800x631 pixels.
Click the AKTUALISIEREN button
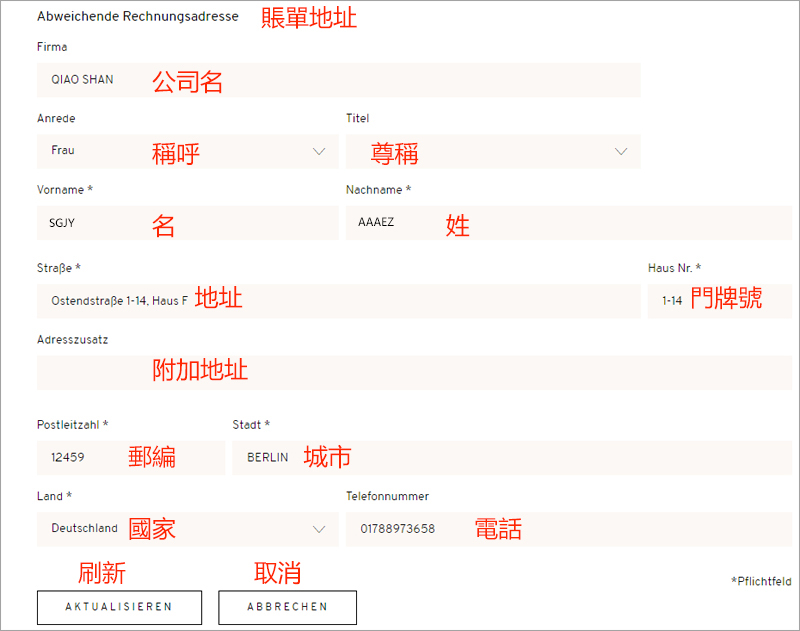[119, 607]
